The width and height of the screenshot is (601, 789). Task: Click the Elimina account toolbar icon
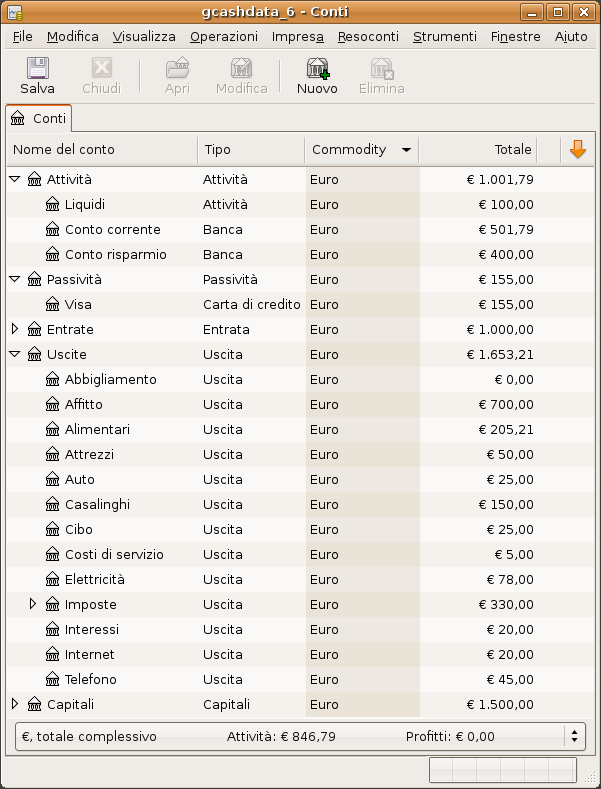[x=381, y=69]
